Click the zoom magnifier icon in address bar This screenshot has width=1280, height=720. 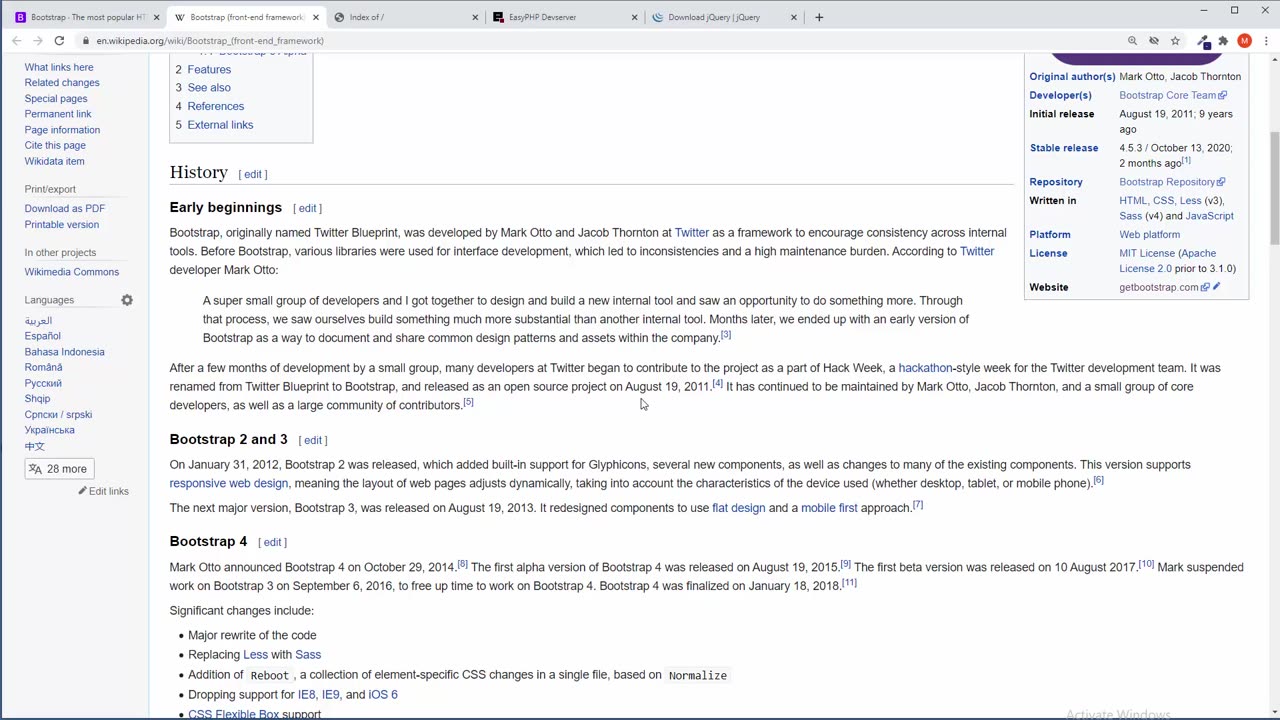[1132, 41]
